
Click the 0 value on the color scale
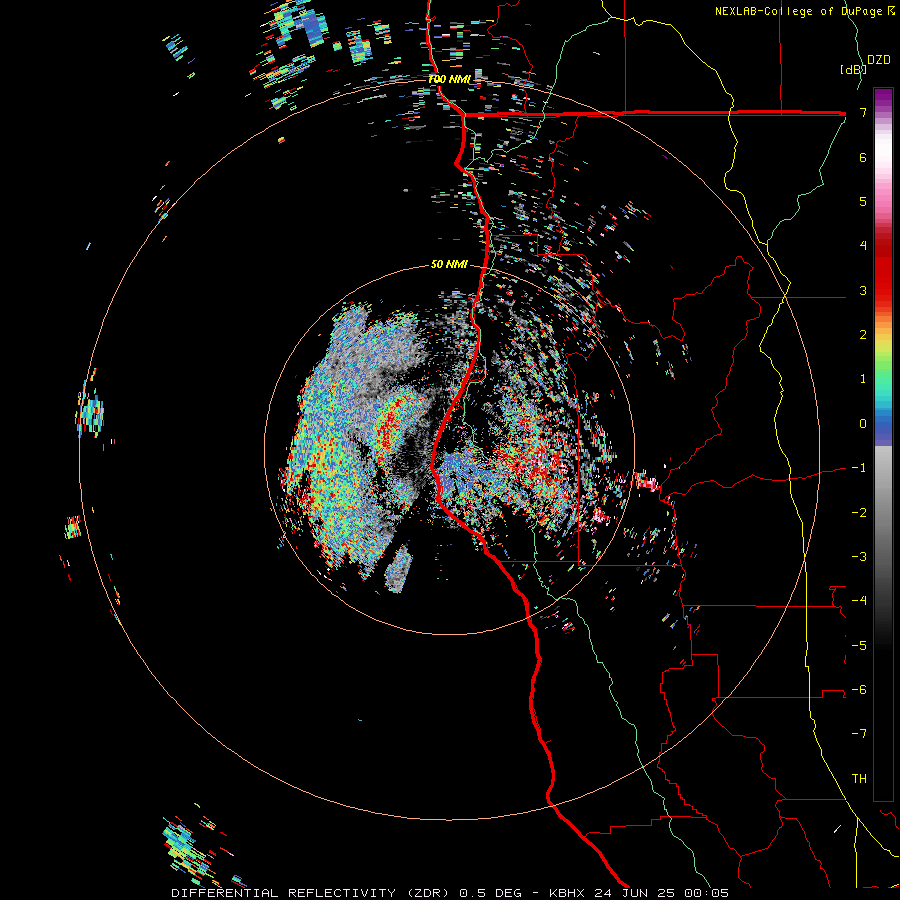coord(863,424)
